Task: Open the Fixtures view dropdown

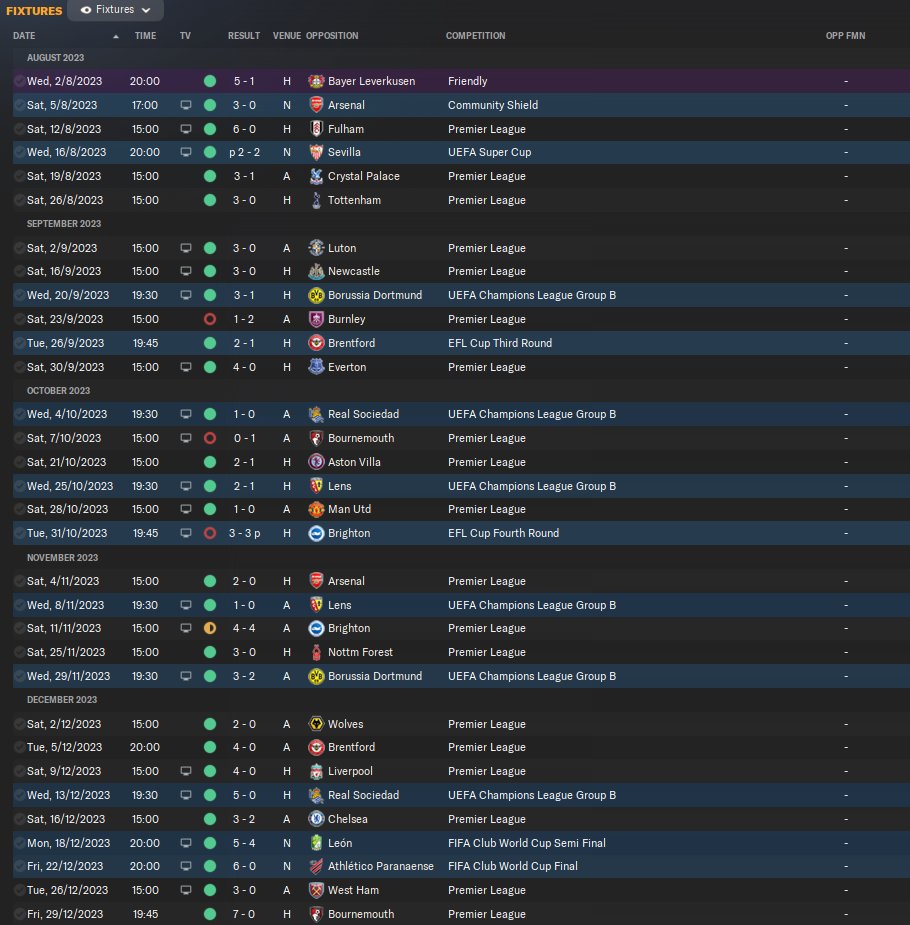Action: tap(115, 10)
